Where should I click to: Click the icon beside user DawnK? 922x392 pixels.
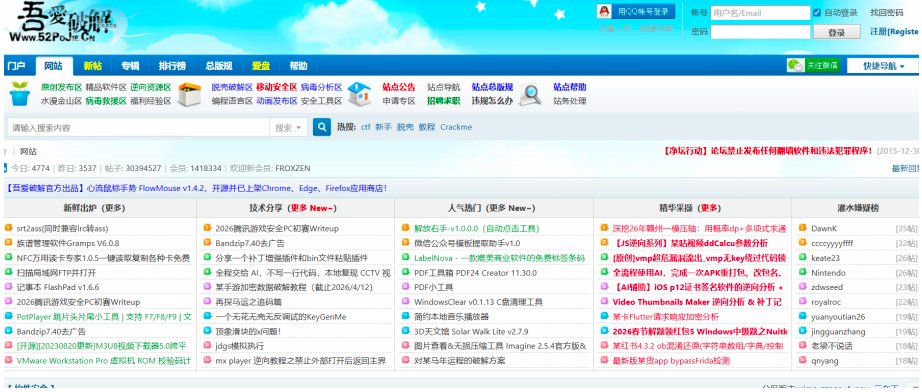tap(803, 228)
